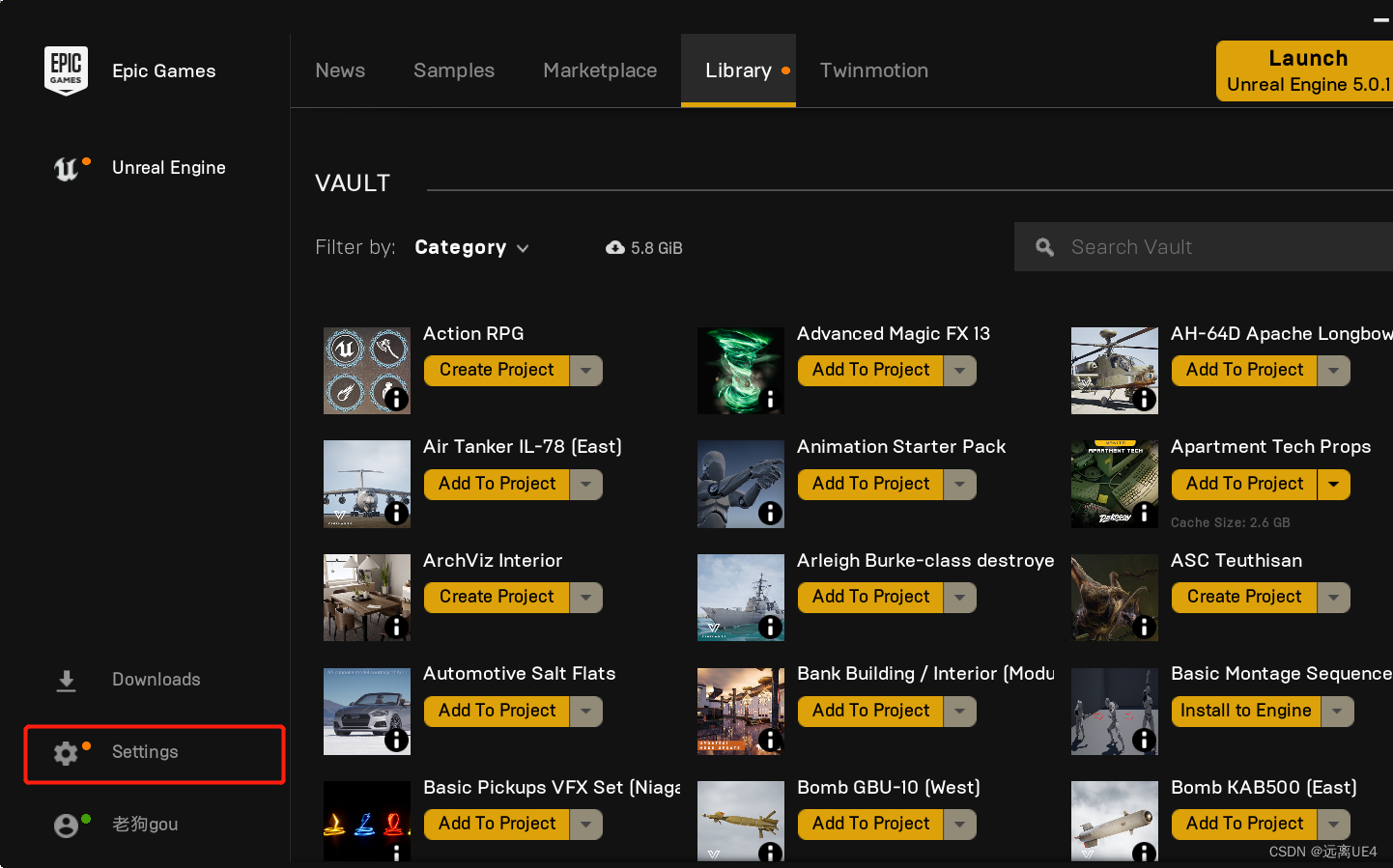
Task: Switch to the News tab
Action: tap(340, 70)
